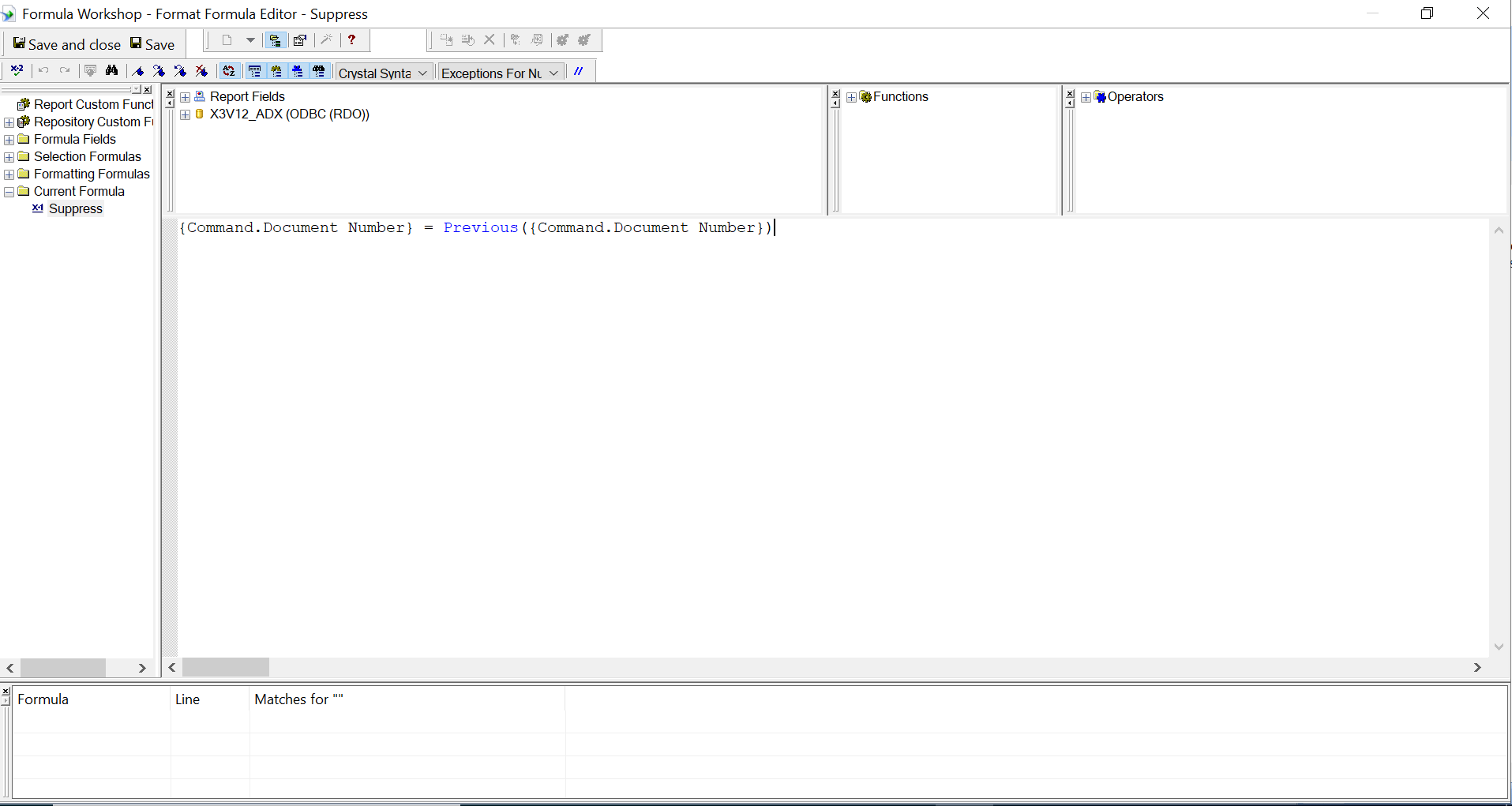Image resolution: width=1512 pixels, height=806 pixels.
Task: Click the Save and close button
Action: pyautogui.click(x=67, y=44)
